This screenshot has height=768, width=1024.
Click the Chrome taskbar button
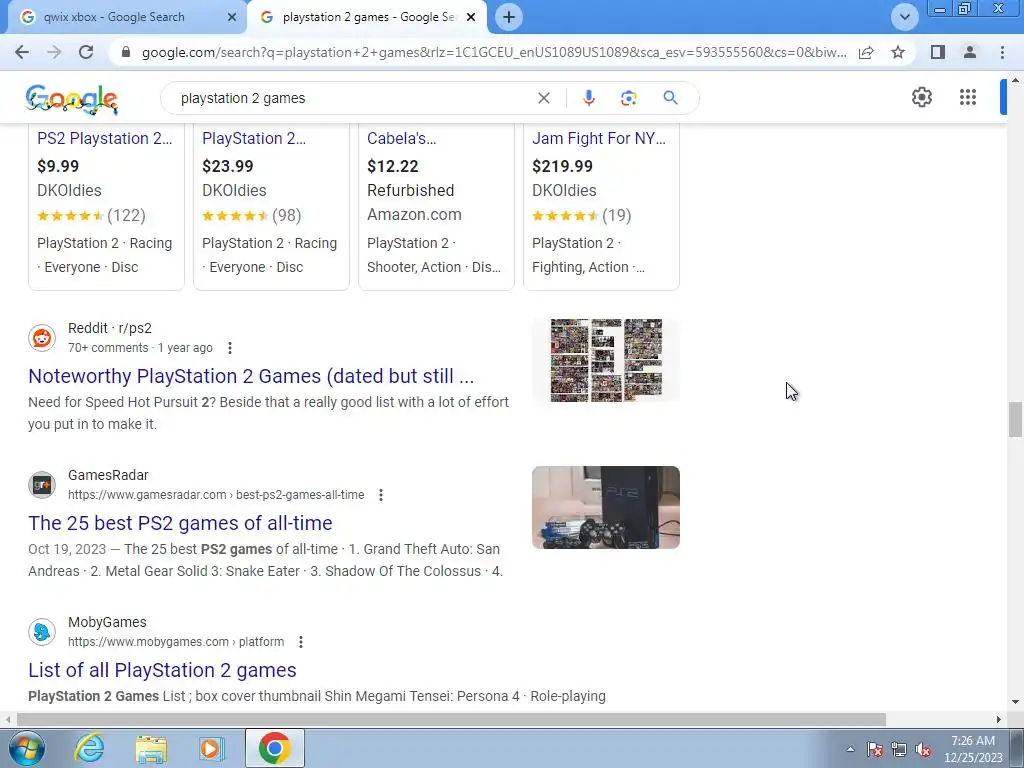click(x=274, y=748)
